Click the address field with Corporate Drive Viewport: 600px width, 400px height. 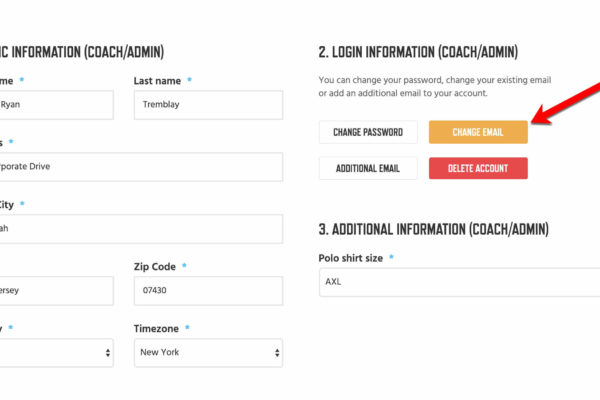140,167
